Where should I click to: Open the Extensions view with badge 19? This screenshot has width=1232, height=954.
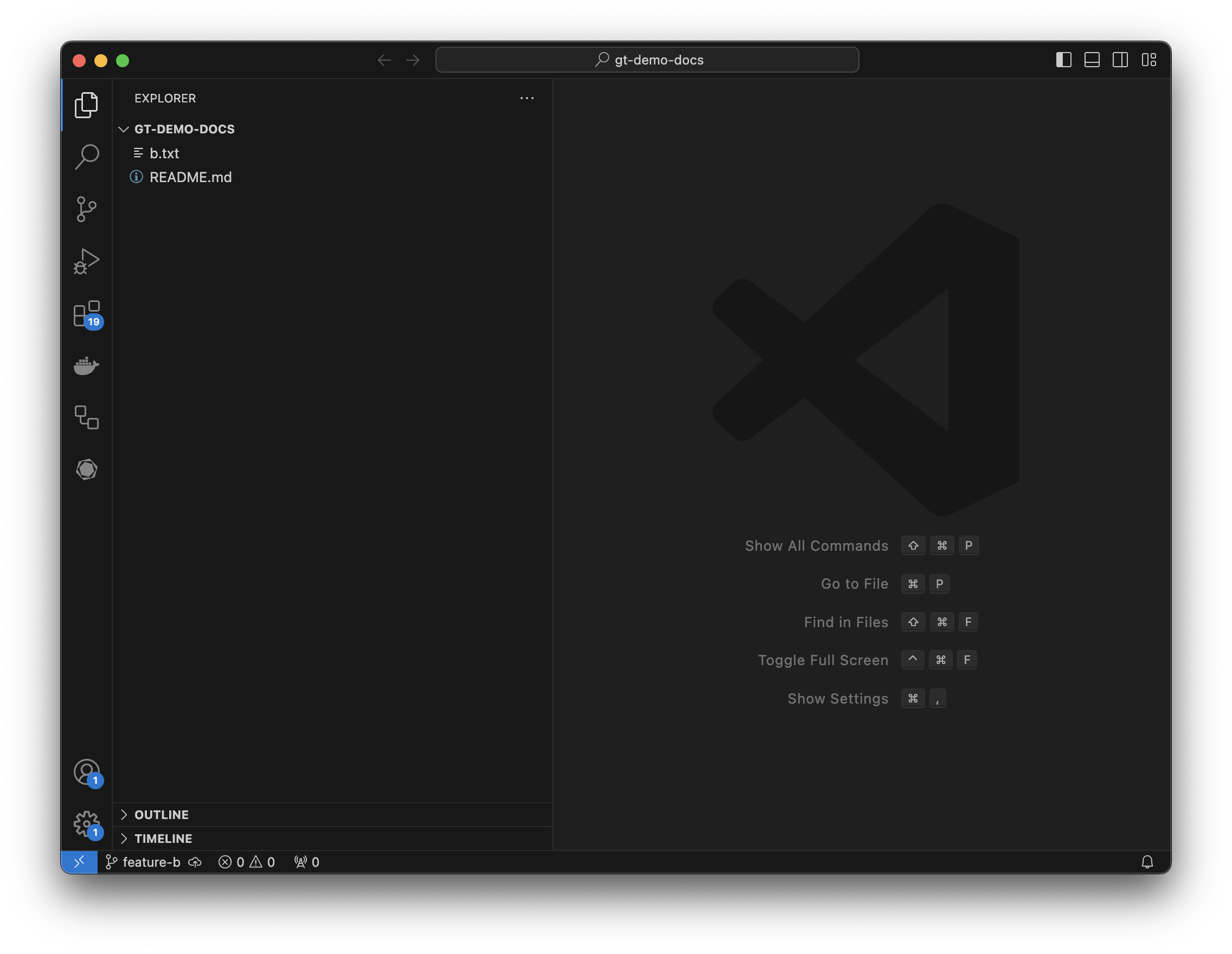coord(86,313)
